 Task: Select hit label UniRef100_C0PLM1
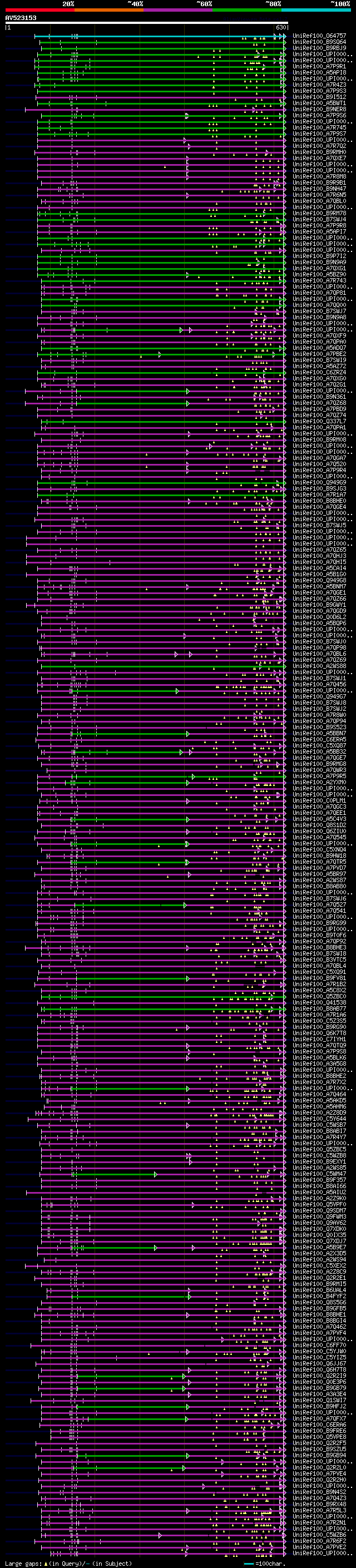tap(319, 800)
